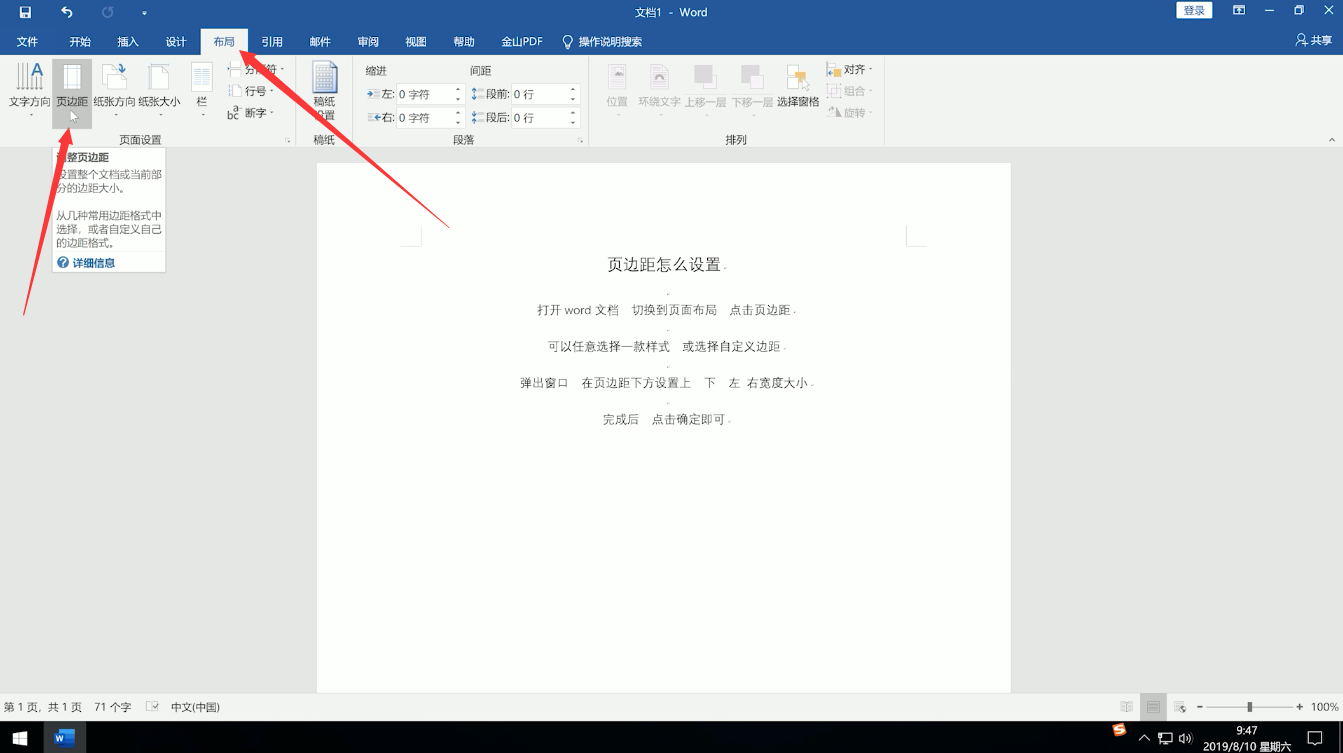Switch to the 帮助 help tab
The width and height of the screenshot is (1343, 753).
pyautogui.click(x=464, y=42)
